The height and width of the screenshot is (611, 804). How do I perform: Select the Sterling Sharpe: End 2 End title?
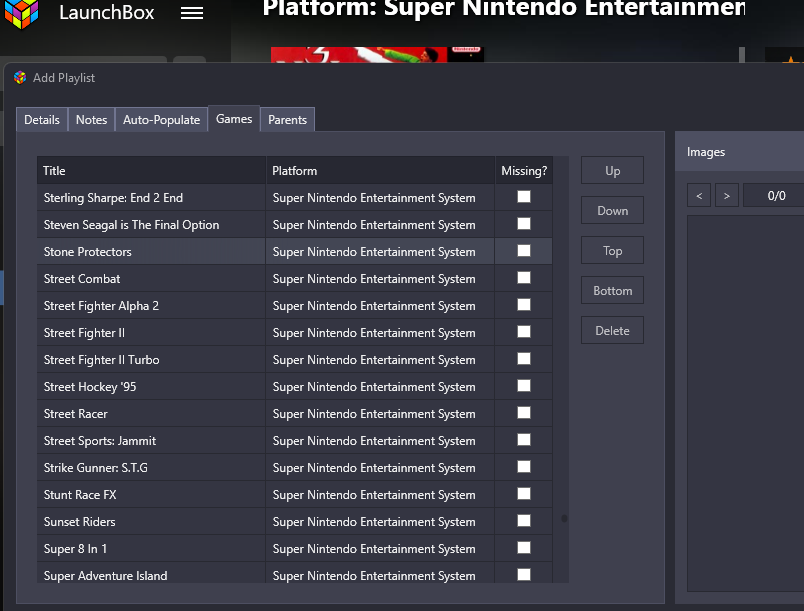click(113, 198)
